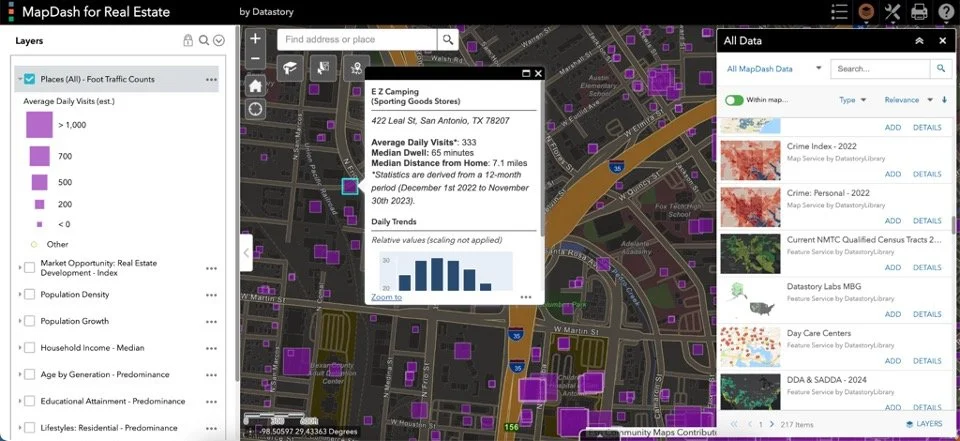Click the All Data search magnifier

[x=940, y=69]
